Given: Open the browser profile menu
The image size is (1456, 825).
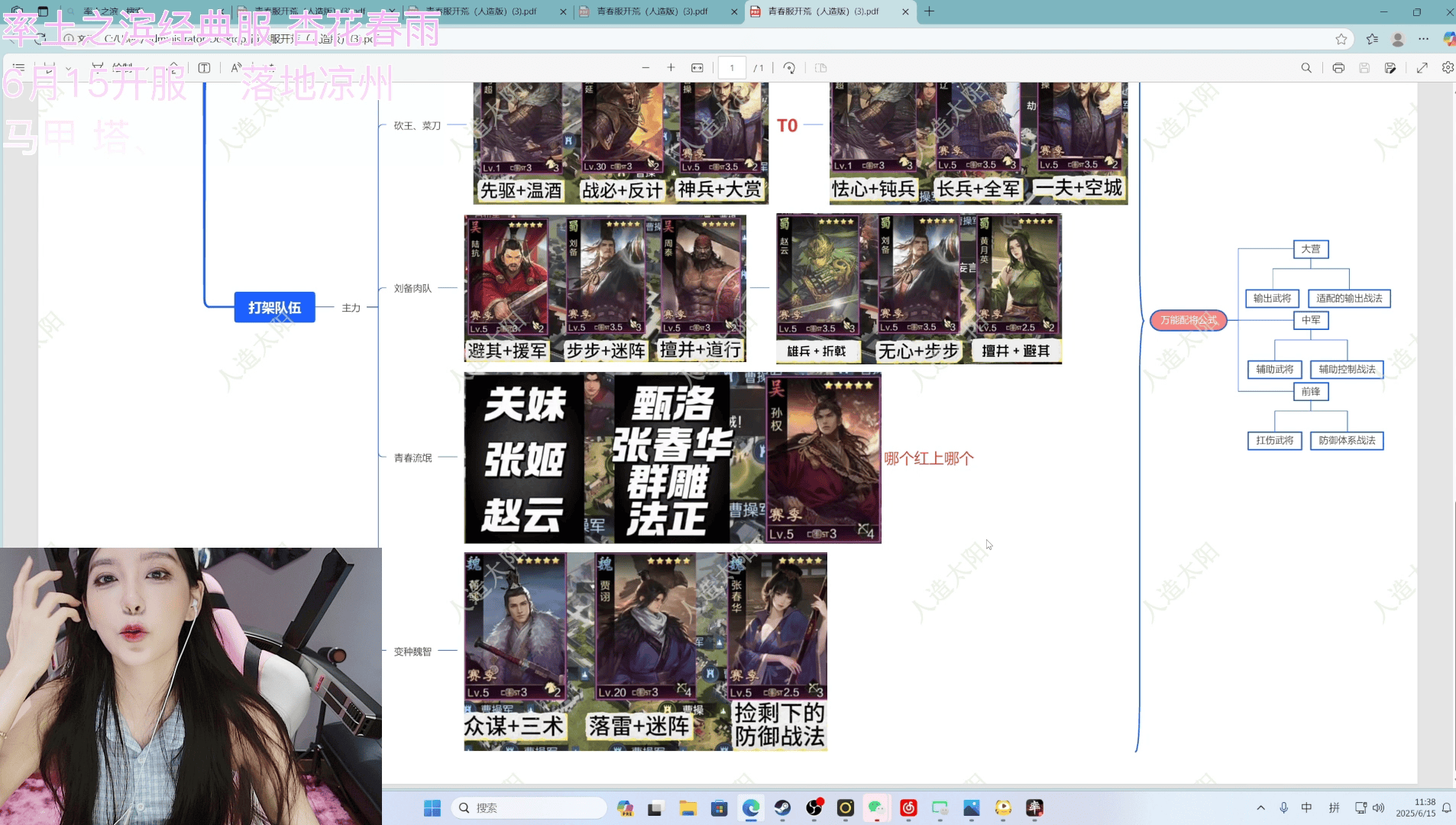Looking at the screenshot, I should (x=1398, y=39).
